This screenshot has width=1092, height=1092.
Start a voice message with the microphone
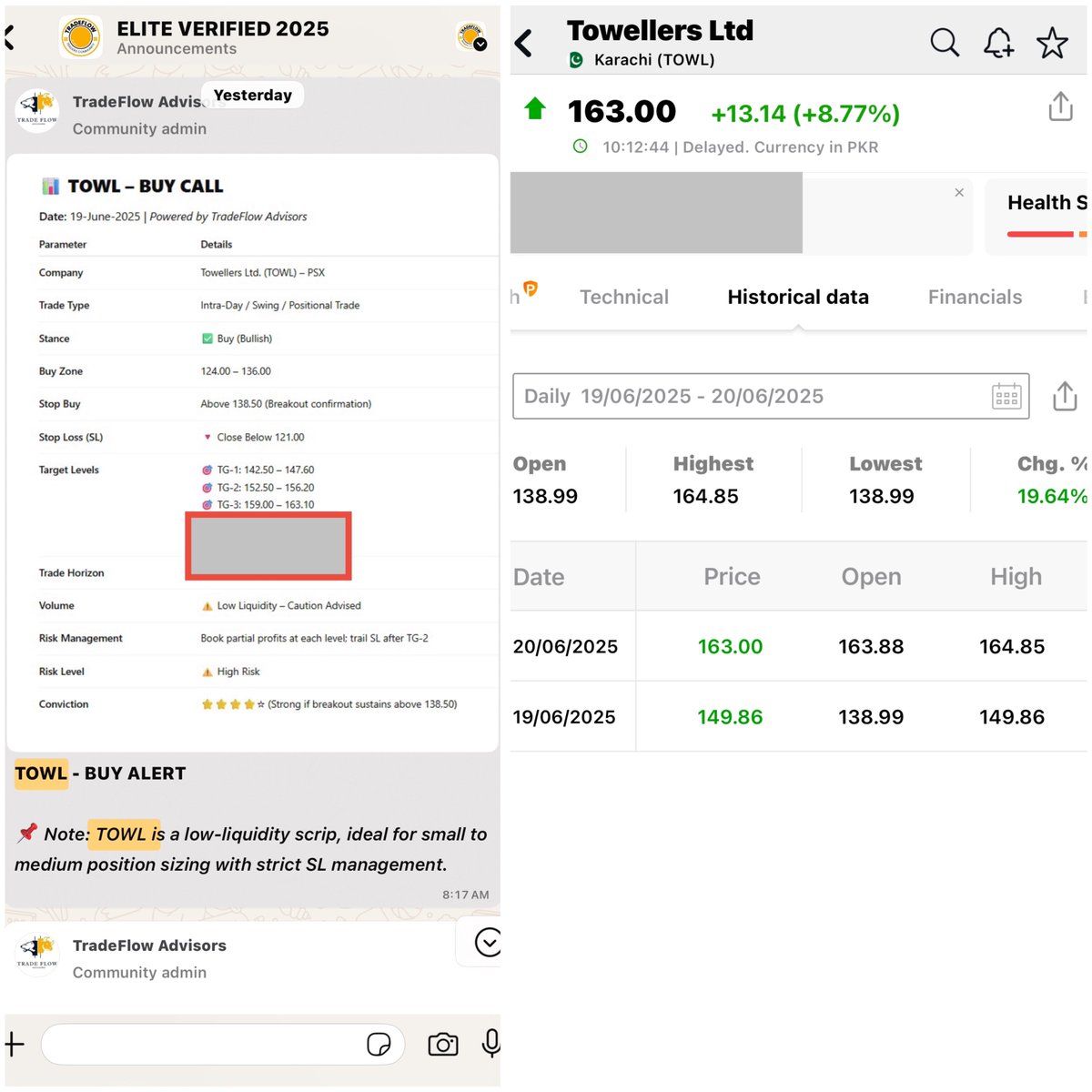(x=490, y=1044)
